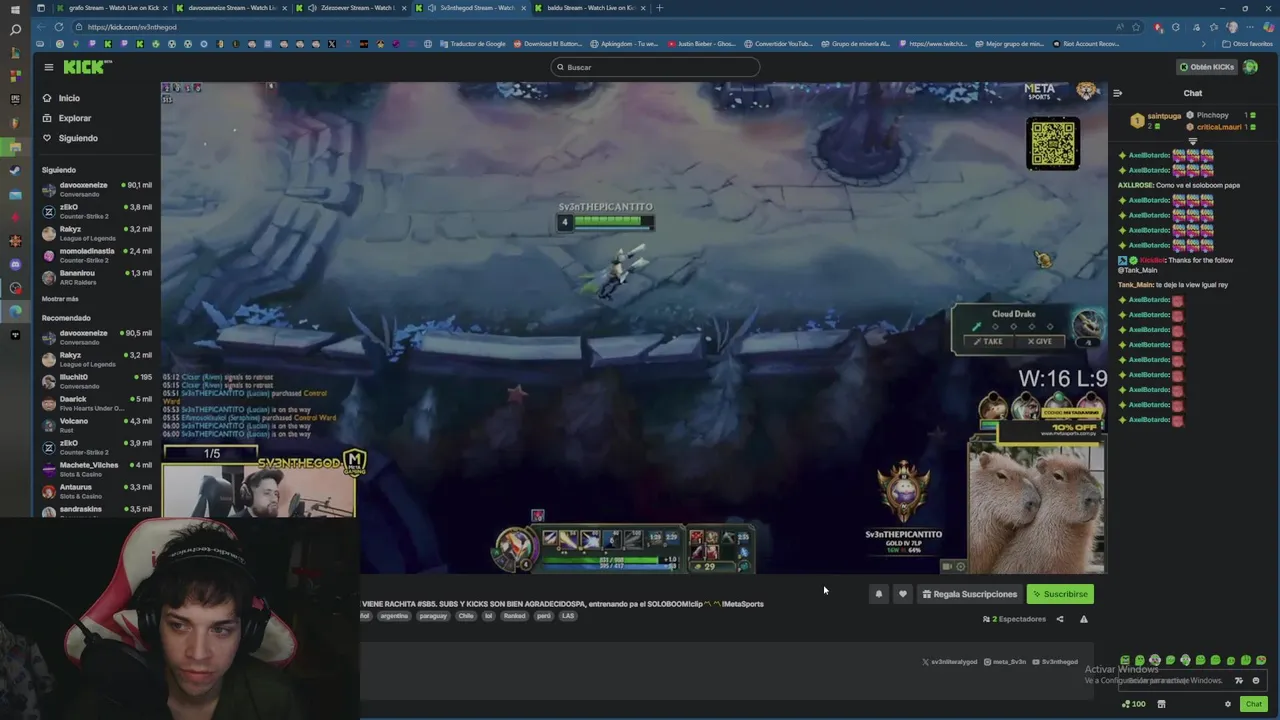Switch to grafo Stream browser tab
The image size is (1280, 720).
(110, 8)
